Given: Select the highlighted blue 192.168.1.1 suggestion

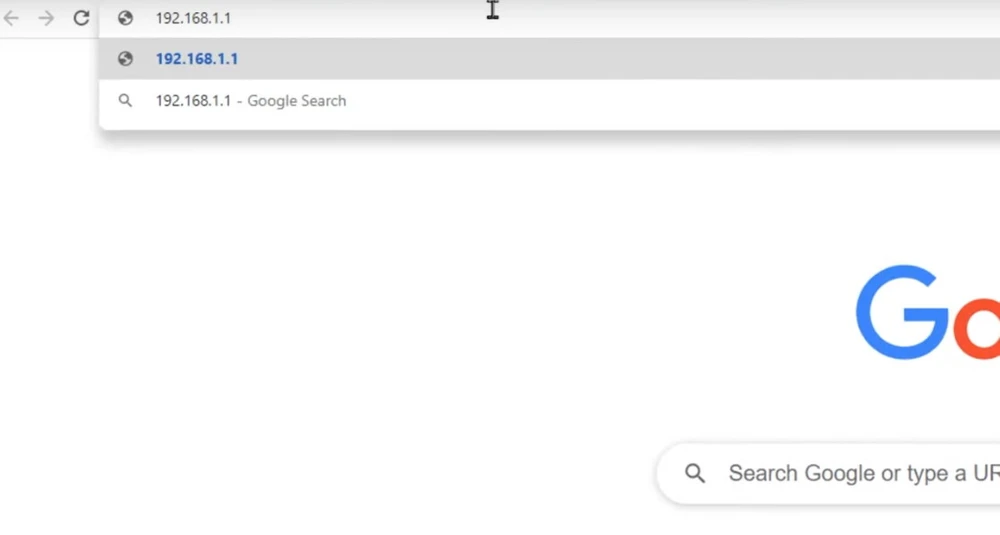Looking at the screenshot, I should pyautogui.click(x=197, y=59).
